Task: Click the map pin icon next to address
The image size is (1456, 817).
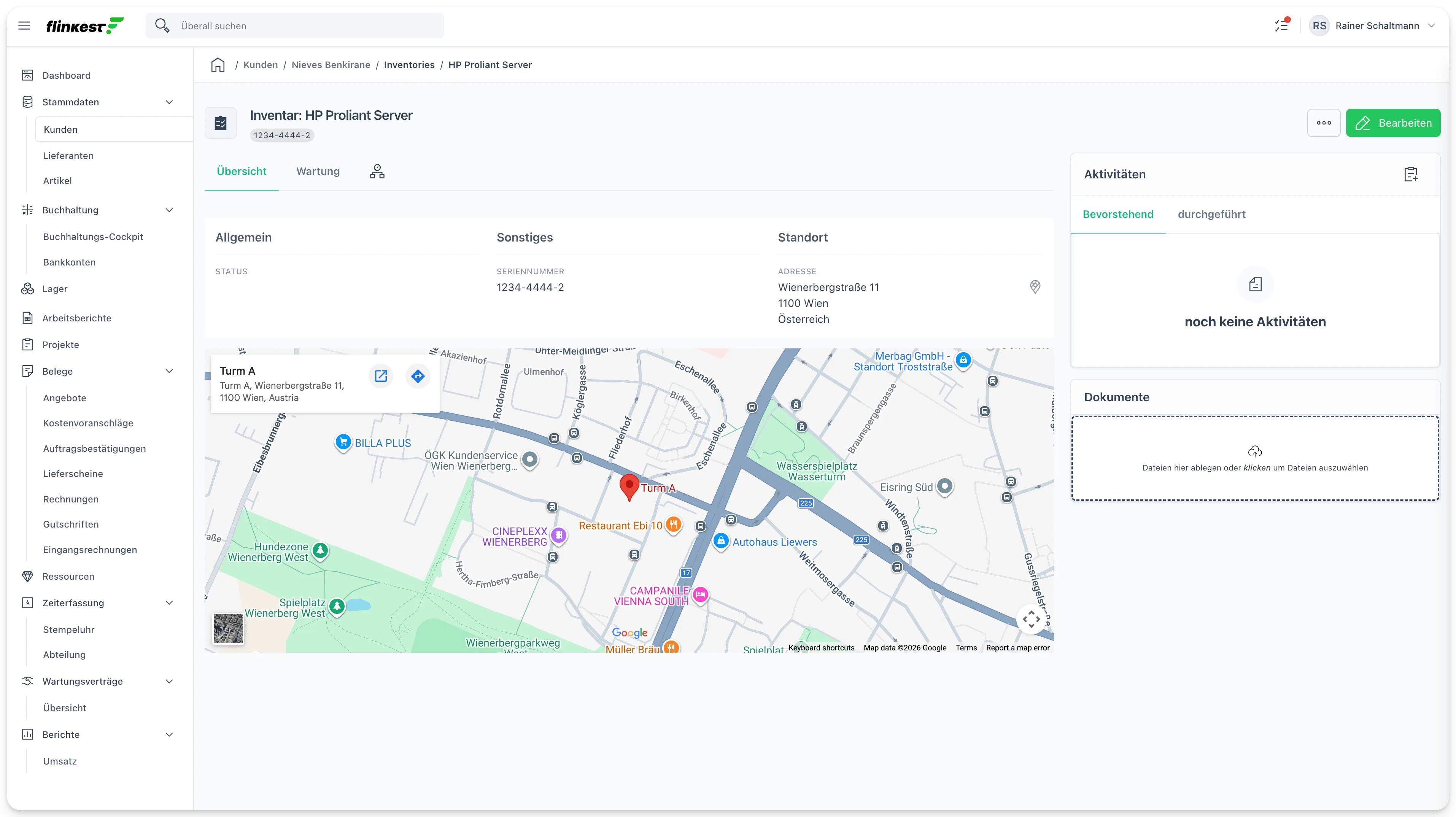Action: pyautogui.click(x=1035, y=287)
